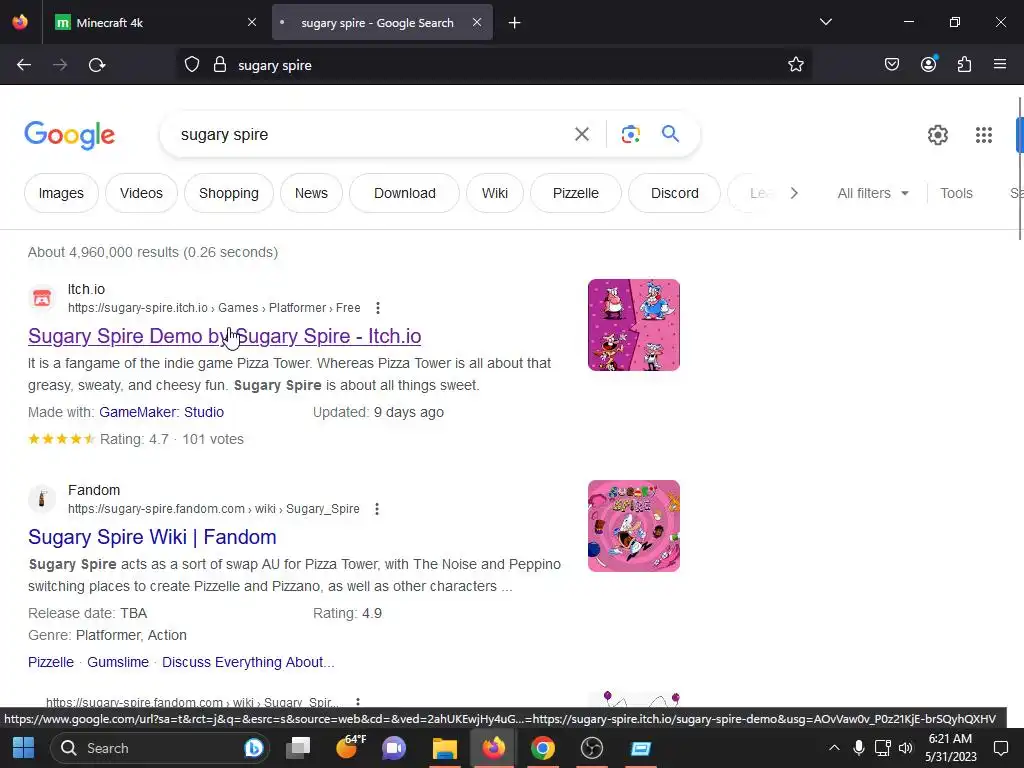The image size is (1024, 768).
Task: Filter results by News
Action: coord(311,193)
